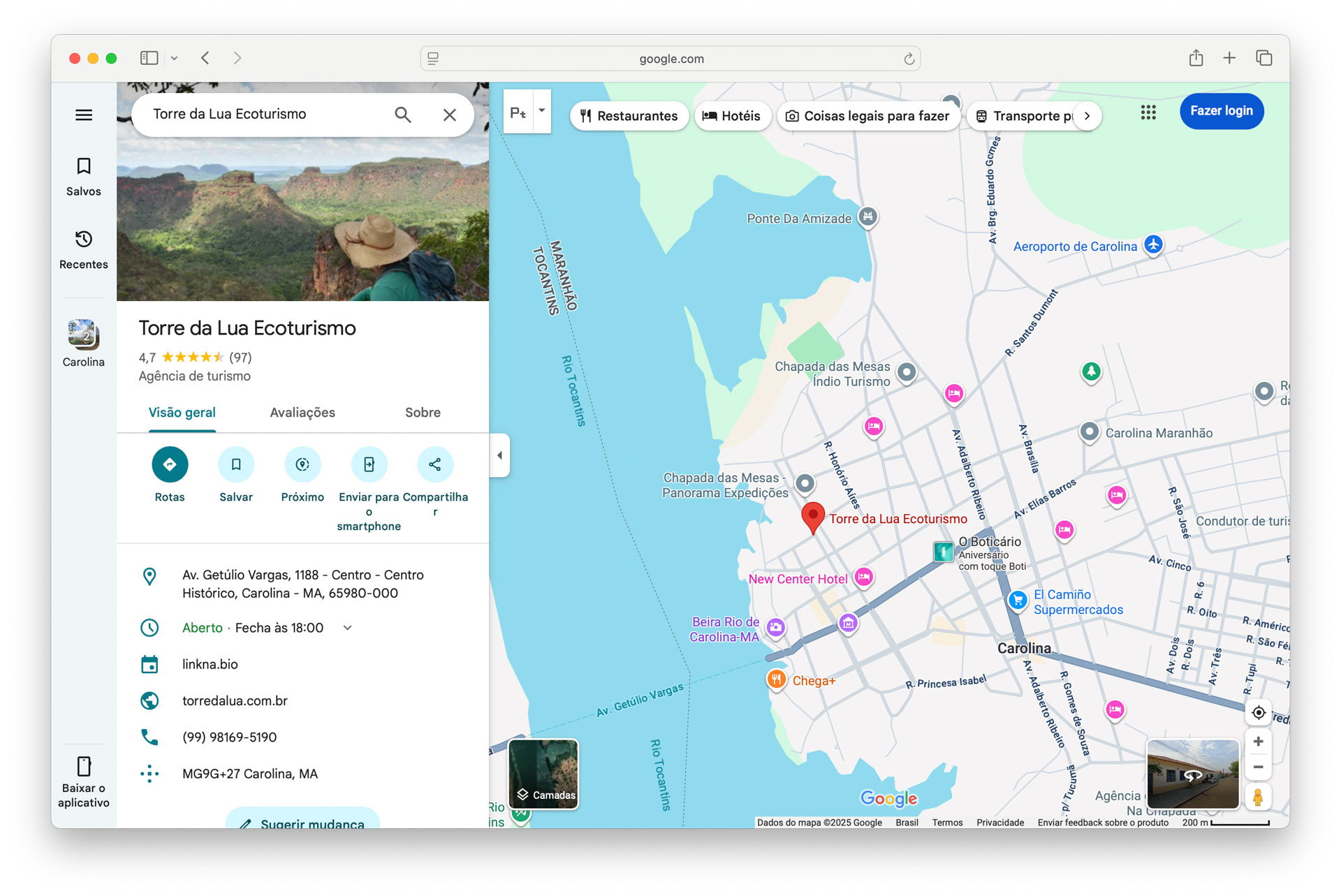The width and height of the screenshot is (1341, 896).
Task: Switch to the Sobre tab
Action: [x=423, y=413]
